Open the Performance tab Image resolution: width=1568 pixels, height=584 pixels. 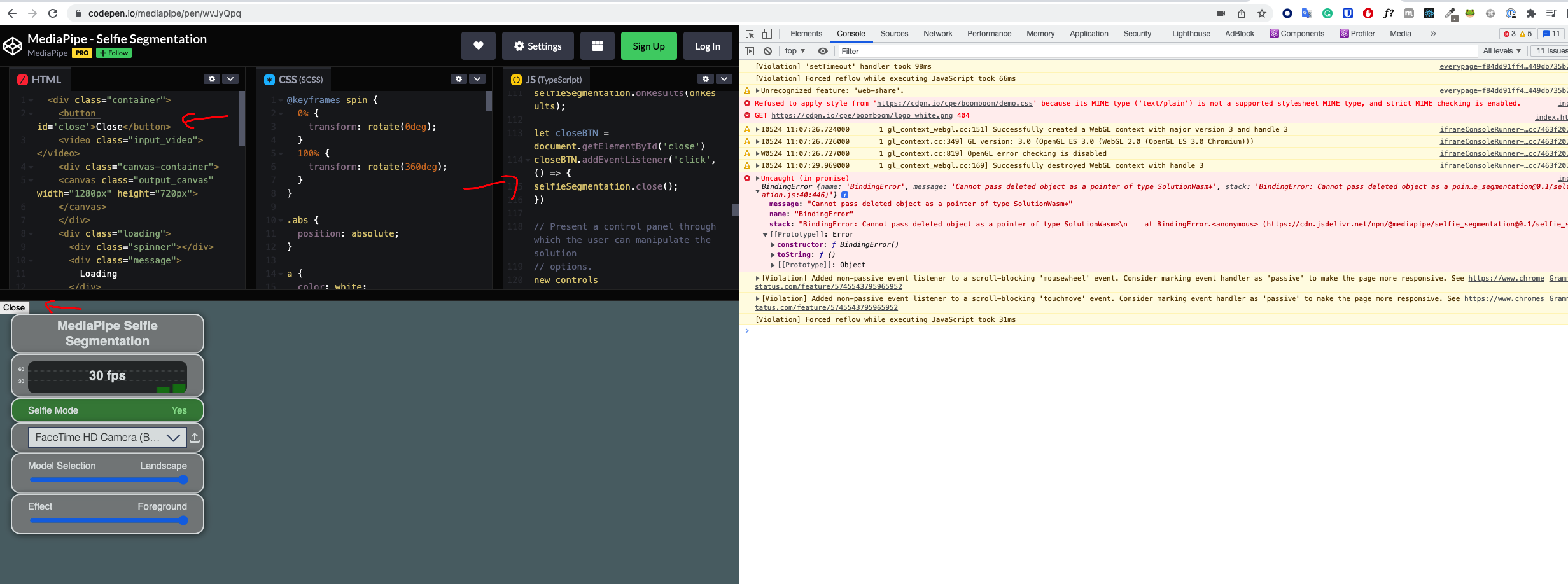coord(989,34)
